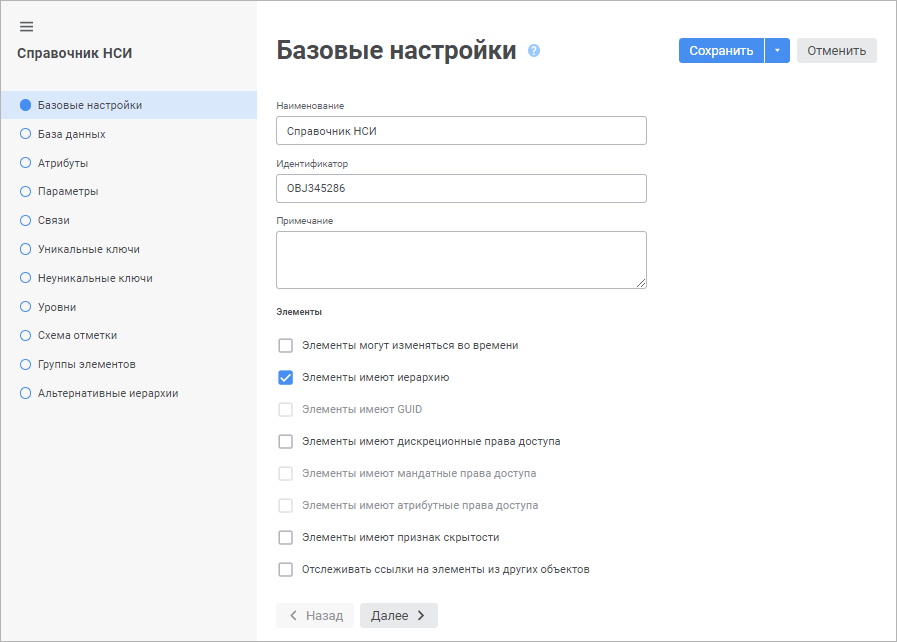
Task: Open the hamburger menu icon
Action: click(x=26, y=26)
